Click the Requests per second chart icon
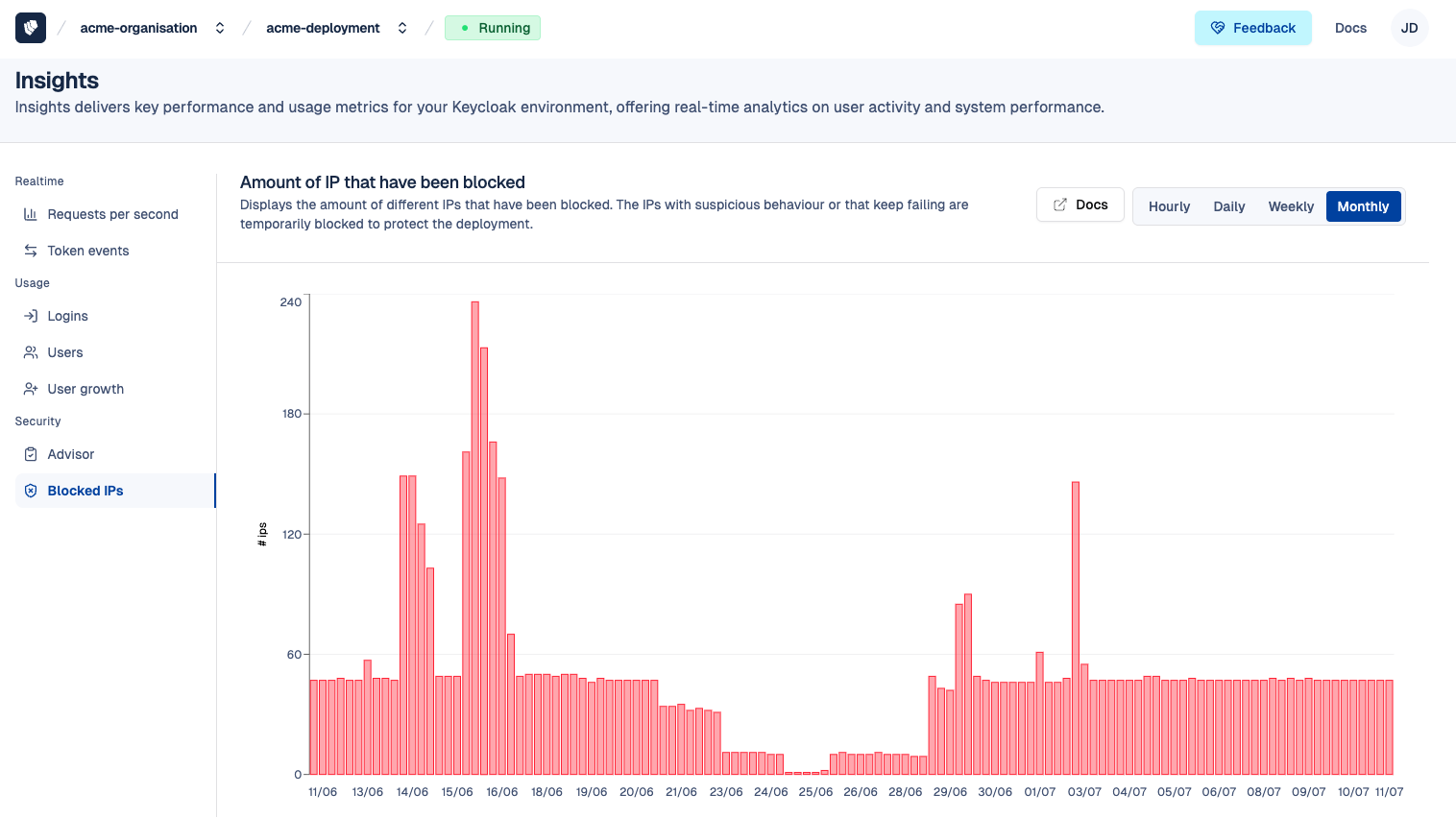 click(x=31, y=214)
